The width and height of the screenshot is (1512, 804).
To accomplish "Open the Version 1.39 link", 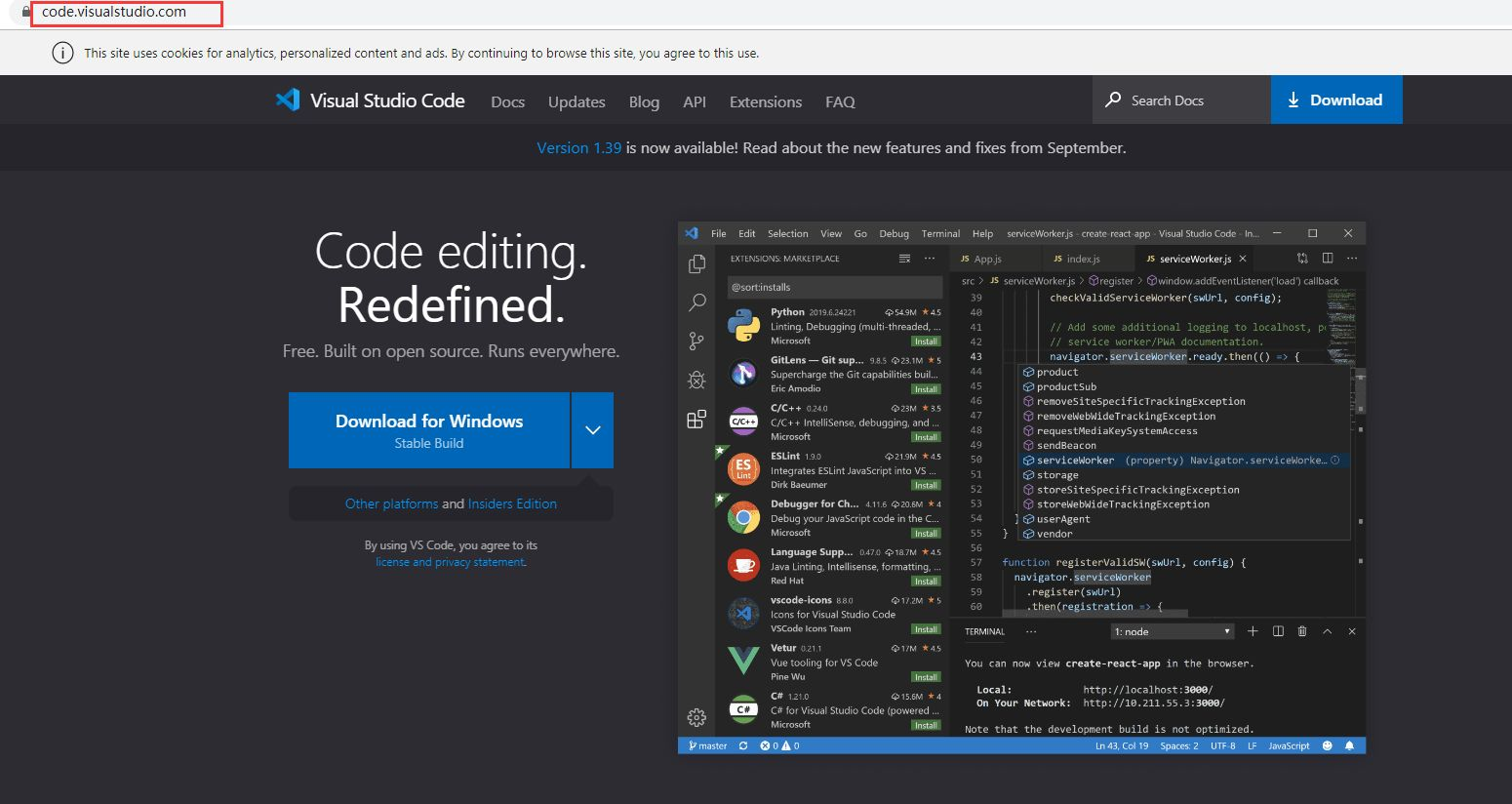I will tap(579, 147).
